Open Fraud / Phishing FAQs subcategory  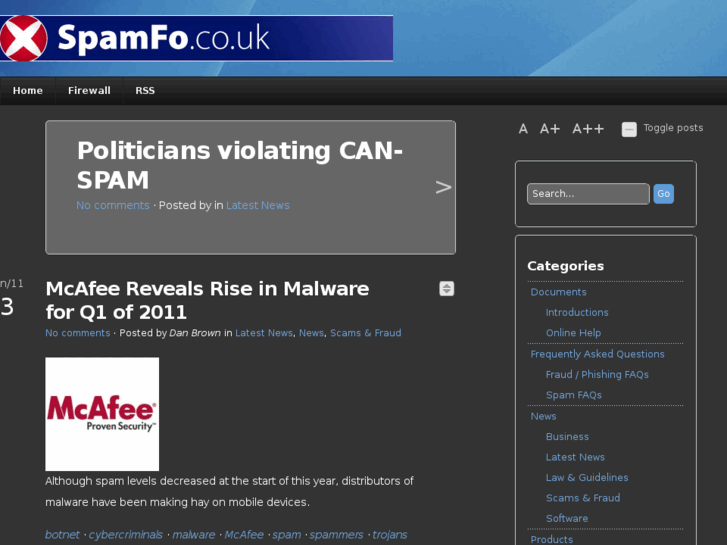(597, 375)
